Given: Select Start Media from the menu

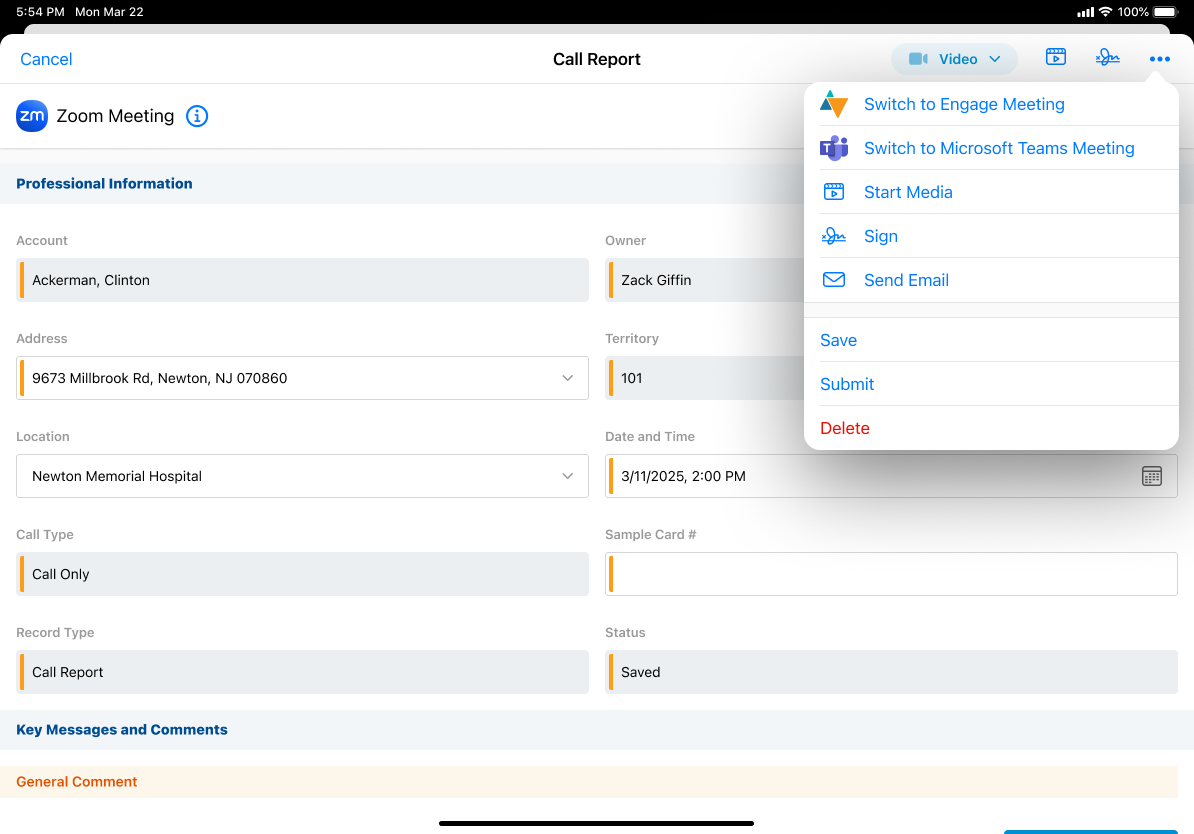Looking at the screenshot, I should [907, 192].
